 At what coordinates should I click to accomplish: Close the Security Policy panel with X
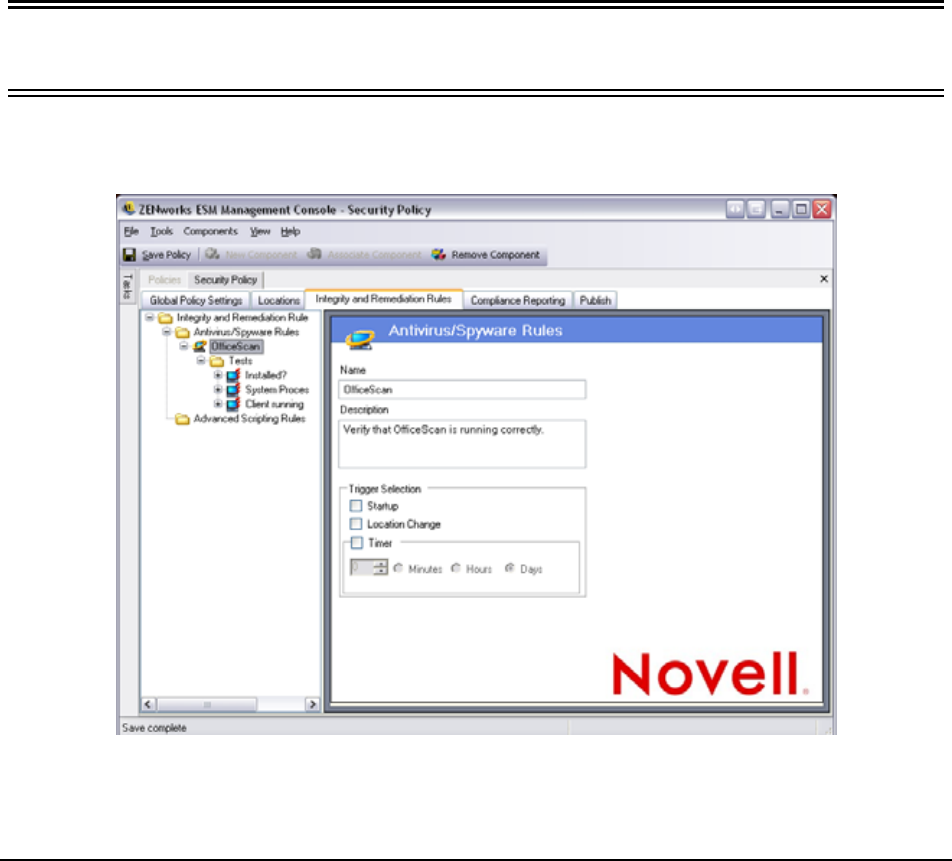(x=824, y=279)
